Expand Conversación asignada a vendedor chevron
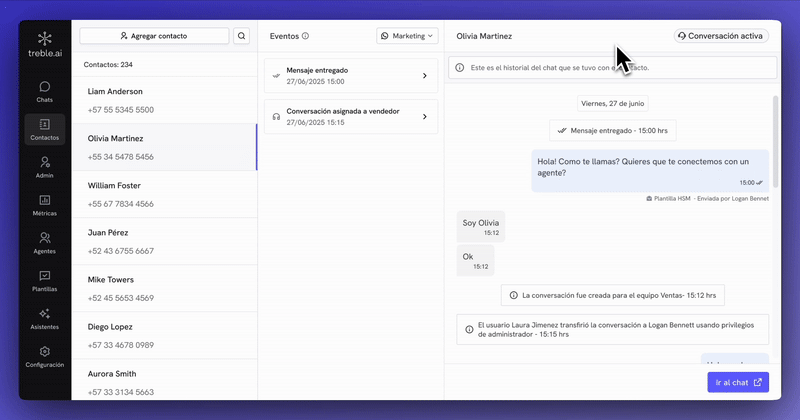 [424, 117]
